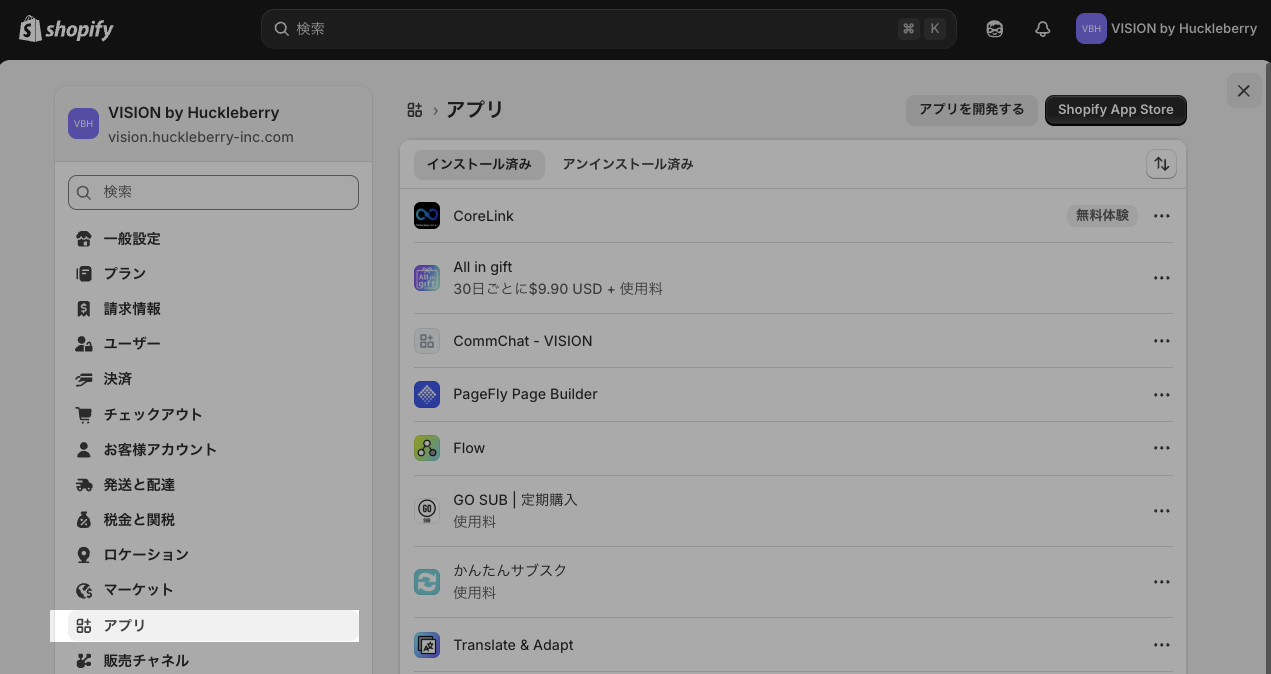Open Translate & Adapt app
Viewport: 1271px width, 674px height.
793,645
